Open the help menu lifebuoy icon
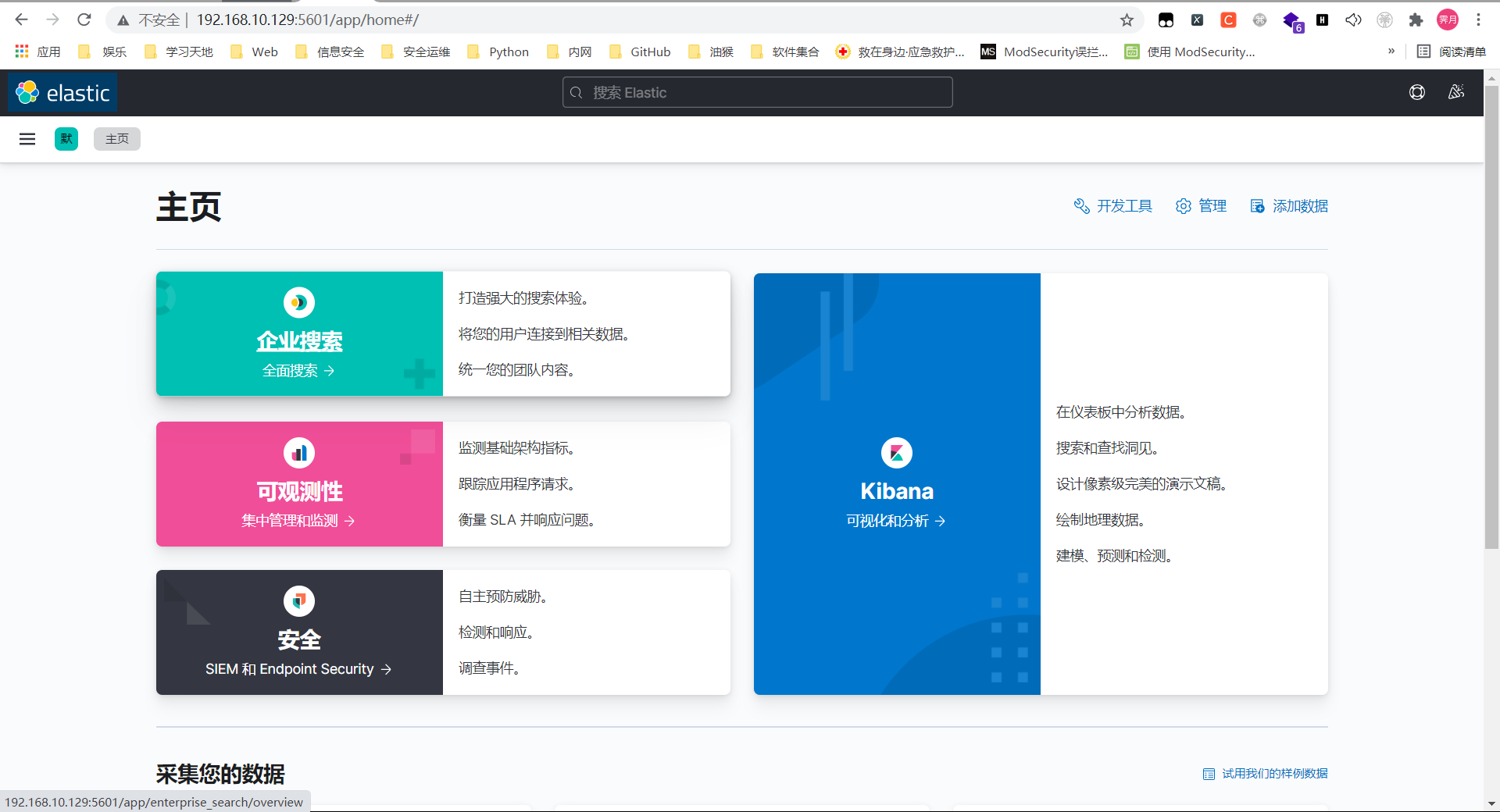The image size is (1500, 812). click(x=1416, y=93)
